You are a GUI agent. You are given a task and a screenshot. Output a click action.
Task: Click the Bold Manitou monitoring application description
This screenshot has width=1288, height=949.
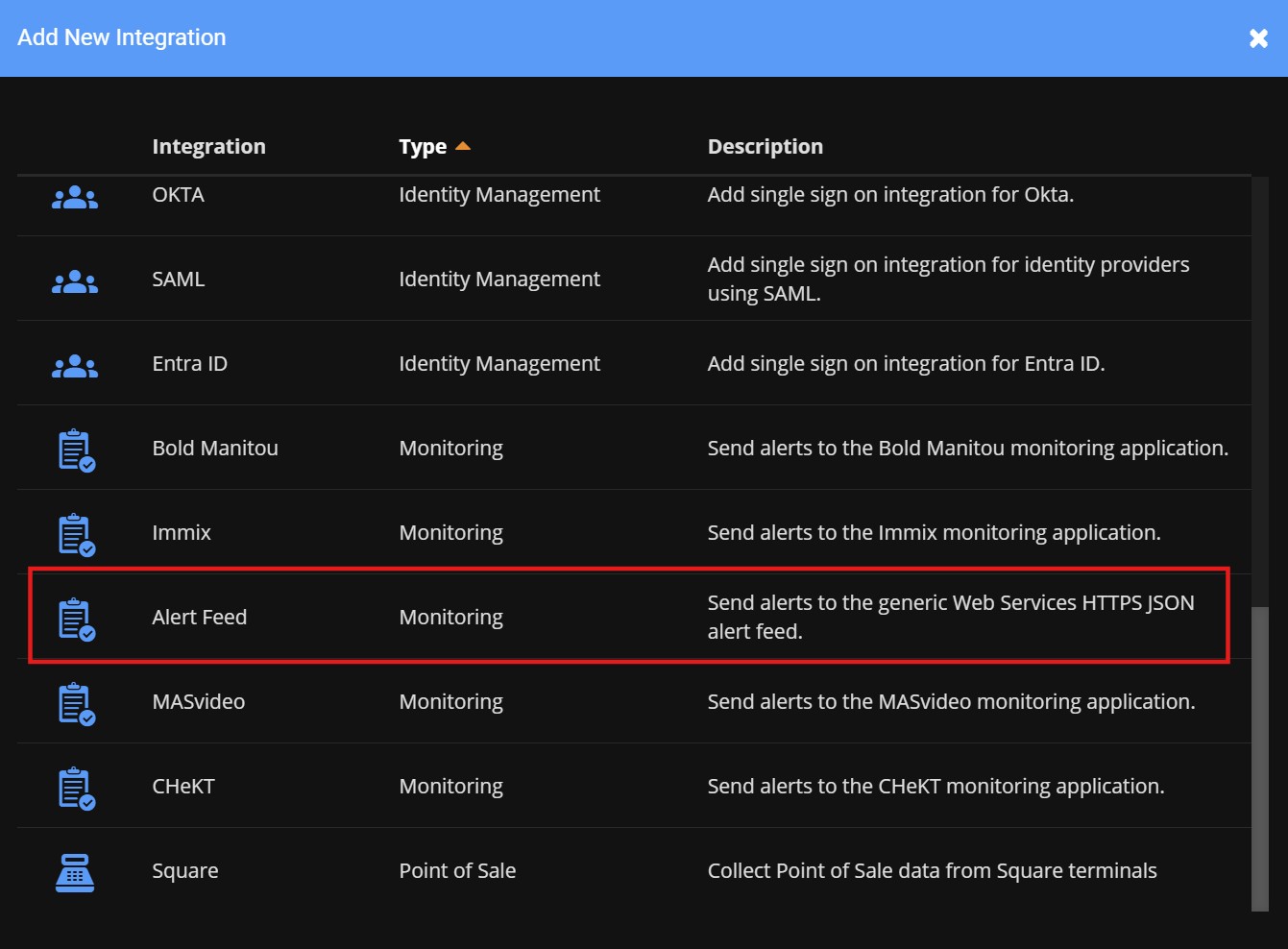point(968,449)
